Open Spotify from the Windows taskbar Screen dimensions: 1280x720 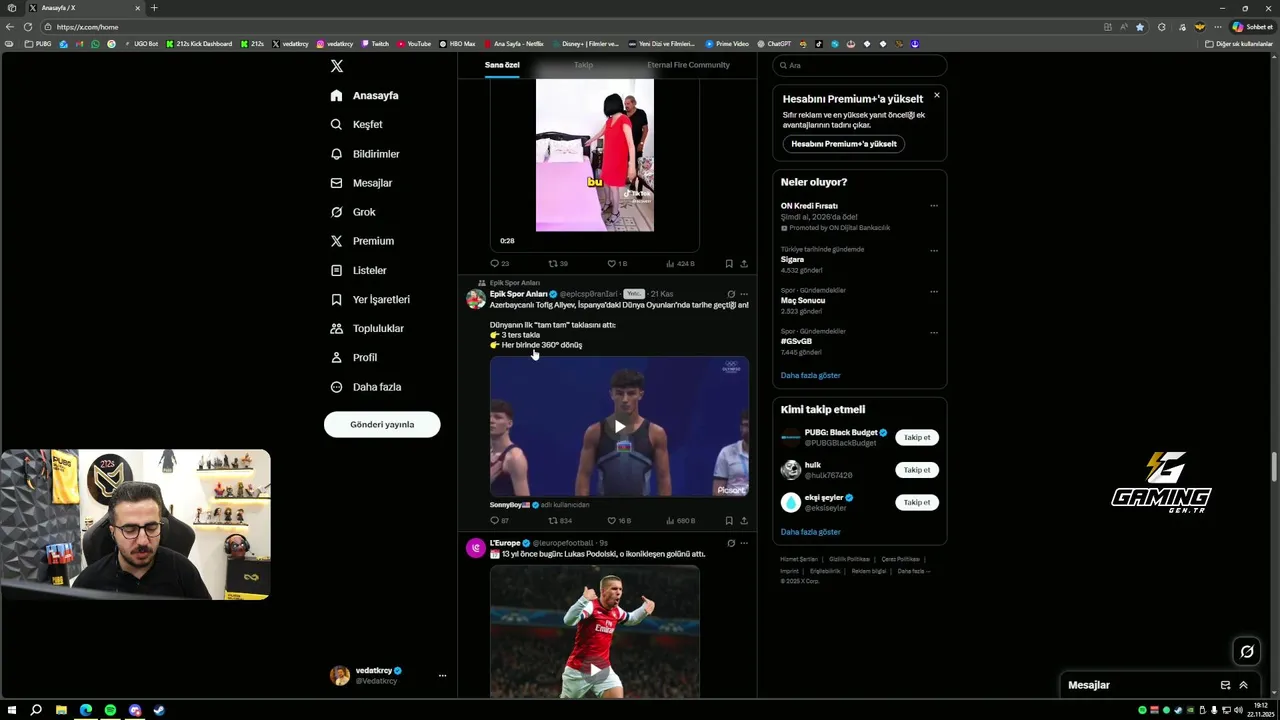click(110, 710)
